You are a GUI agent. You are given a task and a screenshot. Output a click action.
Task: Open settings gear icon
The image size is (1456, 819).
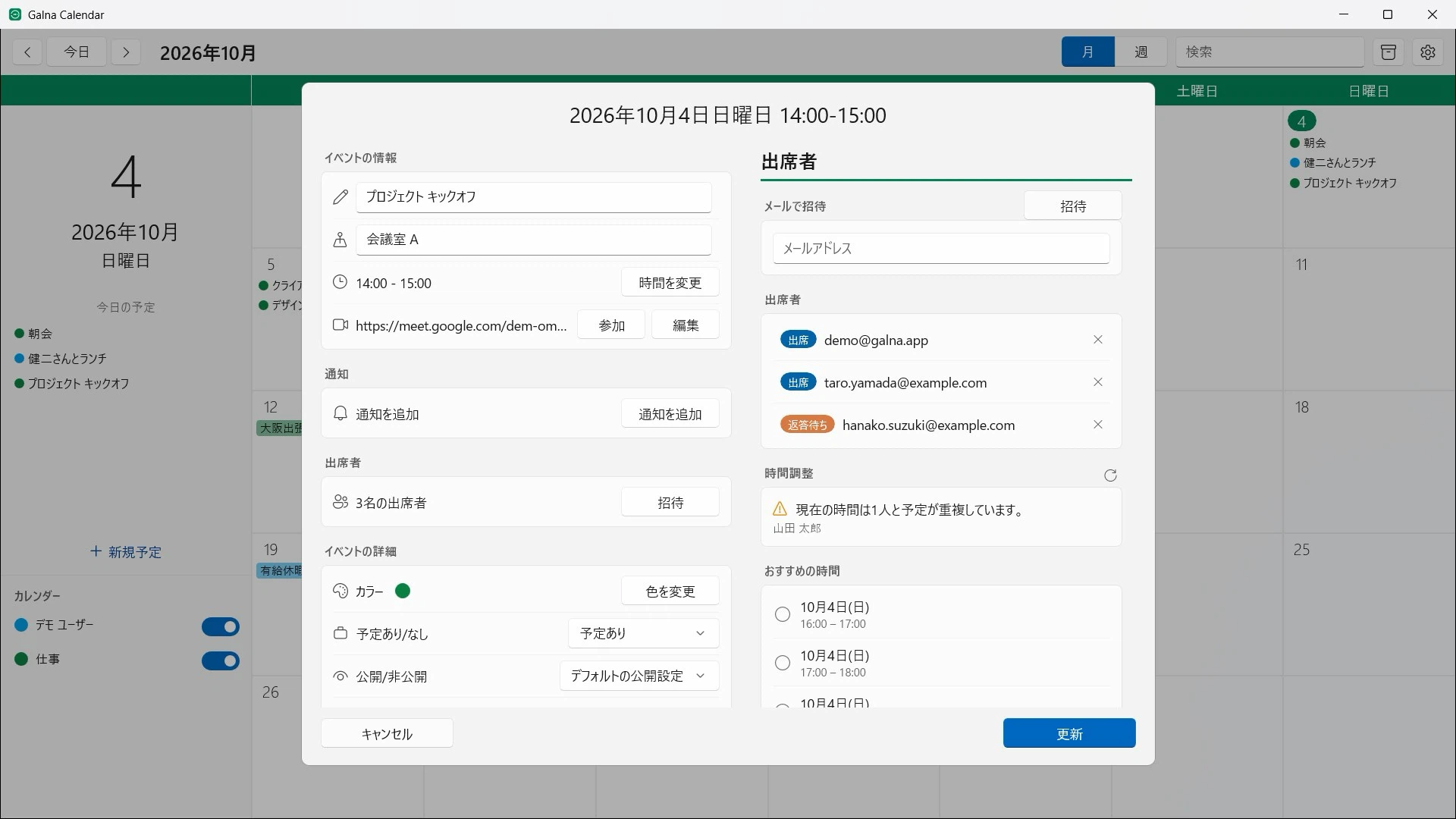[1428, 52]
